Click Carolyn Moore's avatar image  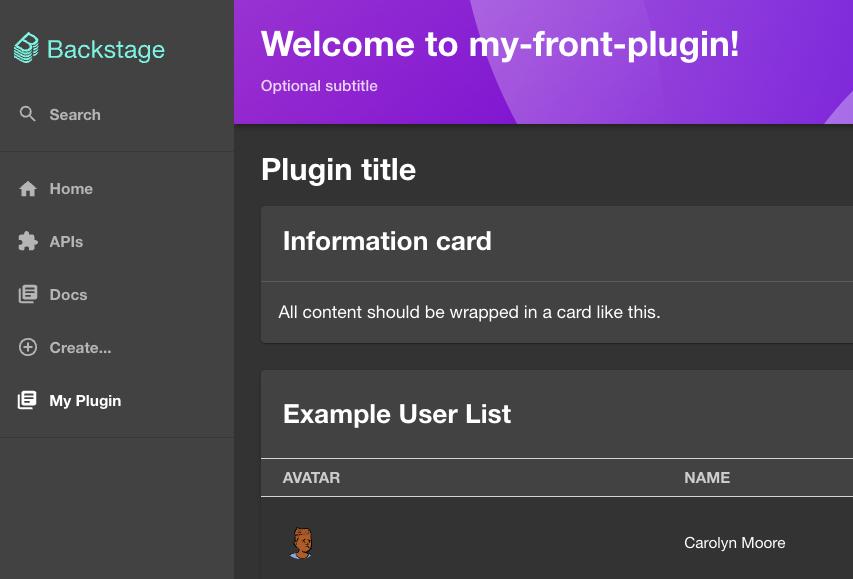(x=301, y=543)
